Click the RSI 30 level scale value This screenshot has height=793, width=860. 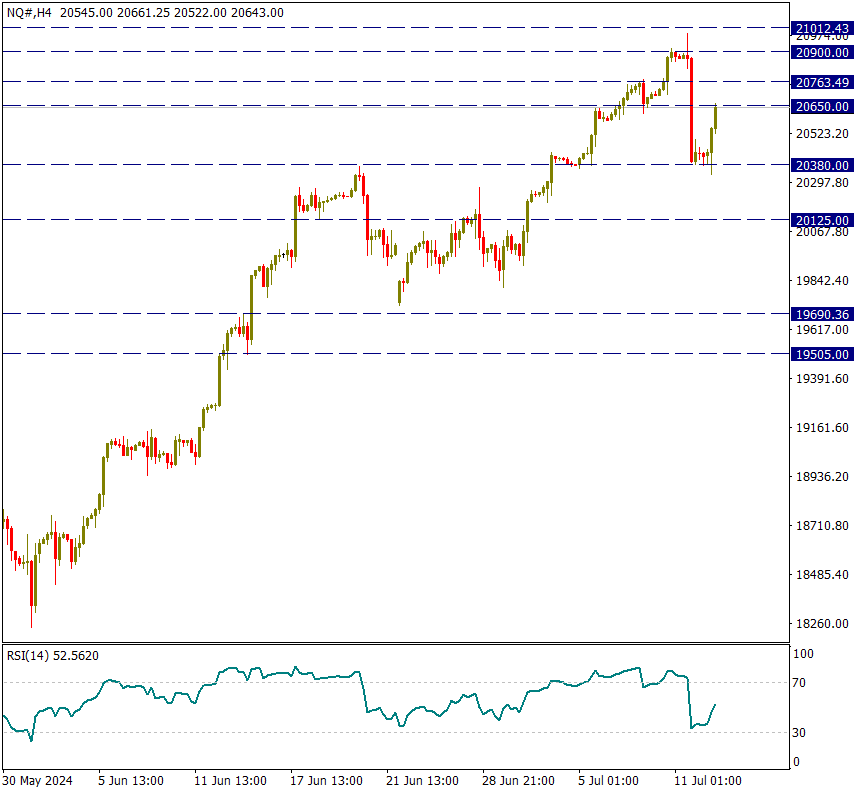[799, 733]
